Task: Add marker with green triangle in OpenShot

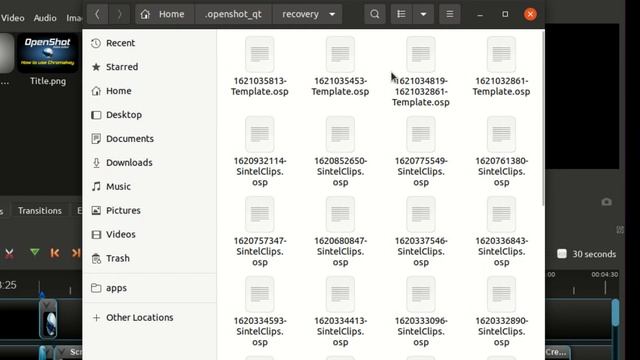Action: click(35, 253)
